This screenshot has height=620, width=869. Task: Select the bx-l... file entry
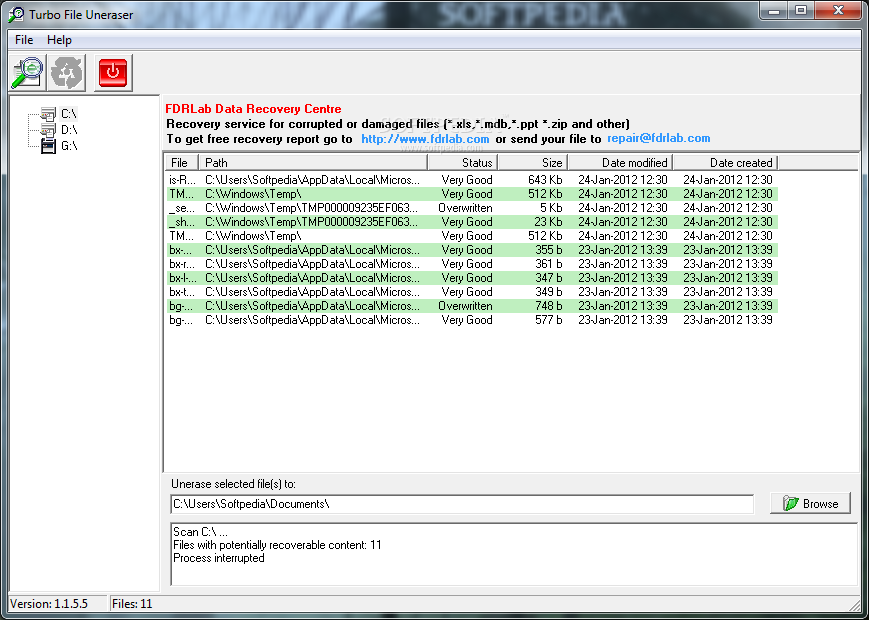coord(182,278)
